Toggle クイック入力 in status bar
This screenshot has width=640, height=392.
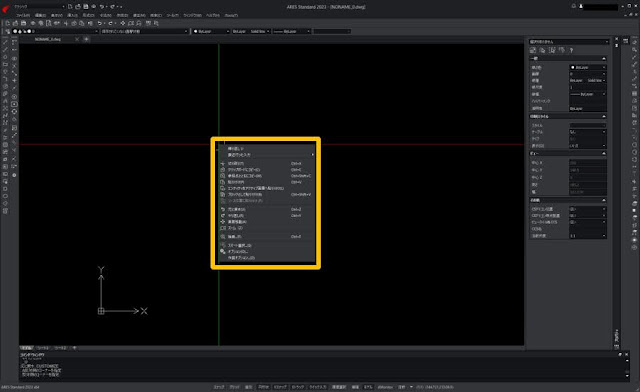coord(318,387)
